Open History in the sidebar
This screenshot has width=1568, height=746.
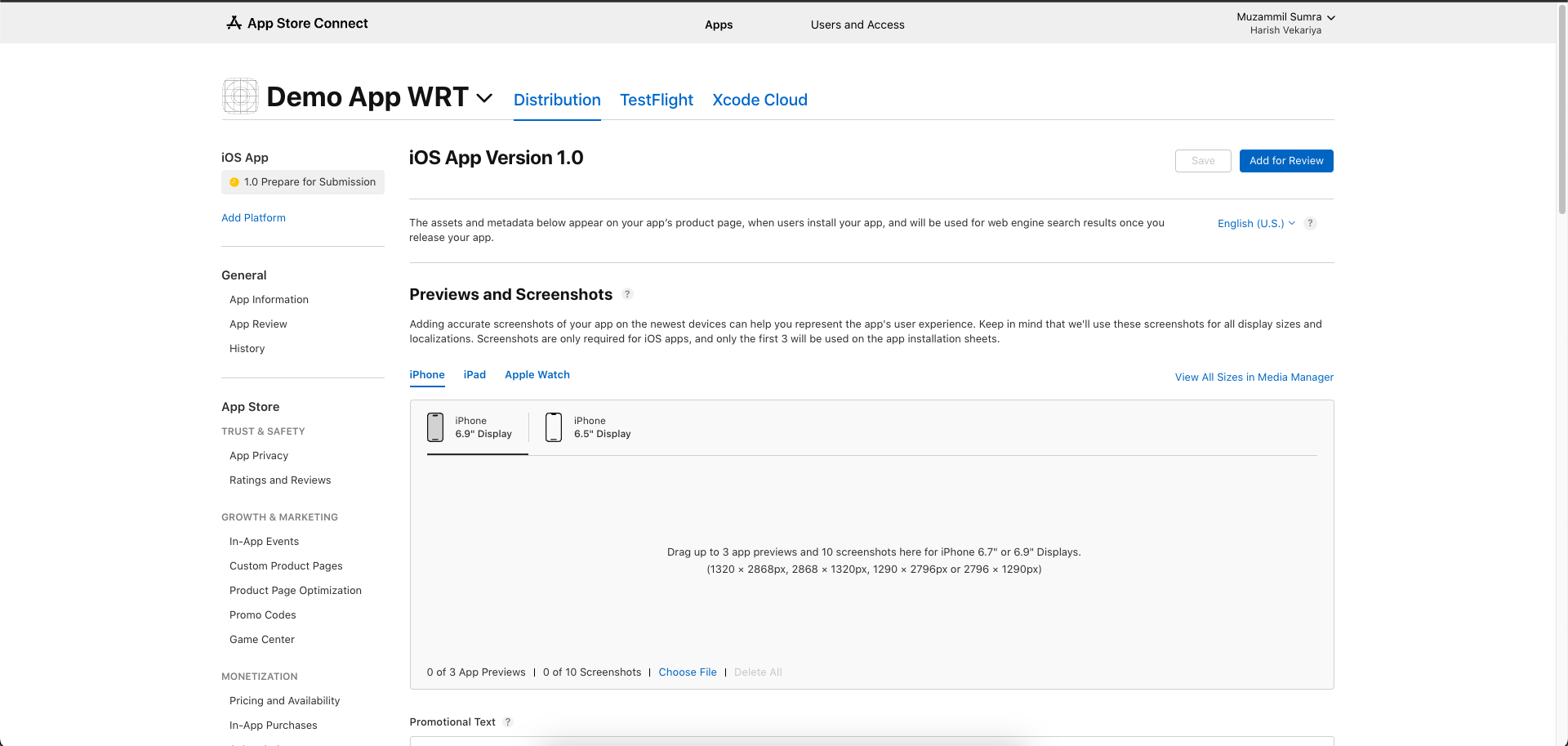(247, 349)
